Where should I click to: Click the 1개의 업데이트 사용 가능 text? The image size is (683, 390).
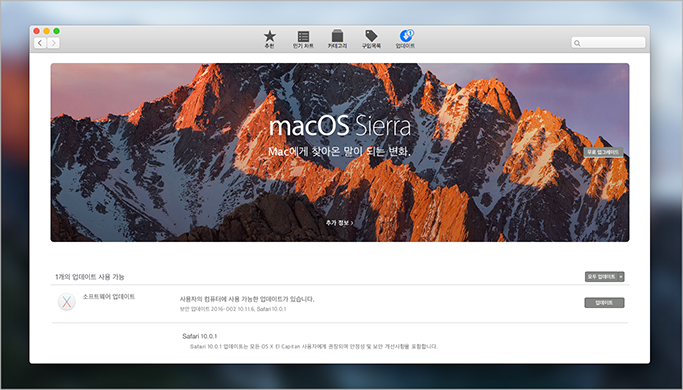pos(90,277)
